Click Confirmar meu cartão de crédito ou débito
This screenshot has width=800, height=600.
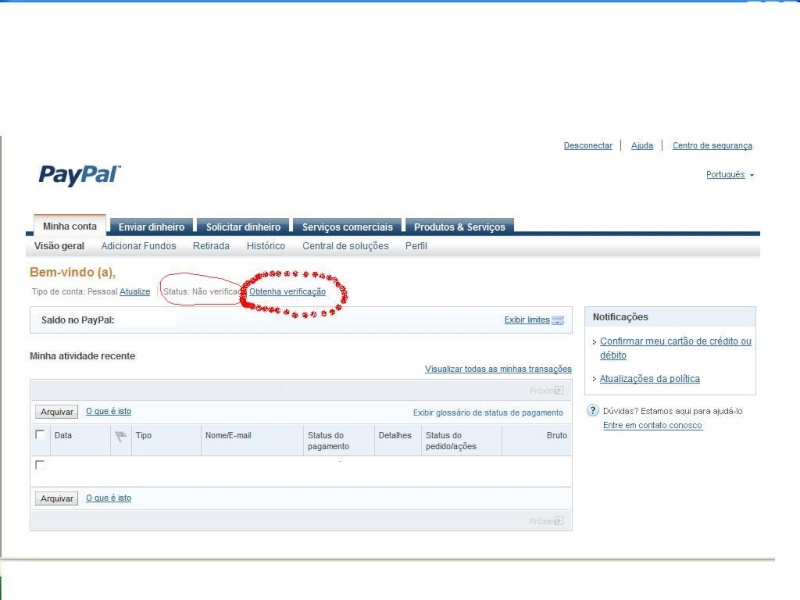click(x=676, y=348)
